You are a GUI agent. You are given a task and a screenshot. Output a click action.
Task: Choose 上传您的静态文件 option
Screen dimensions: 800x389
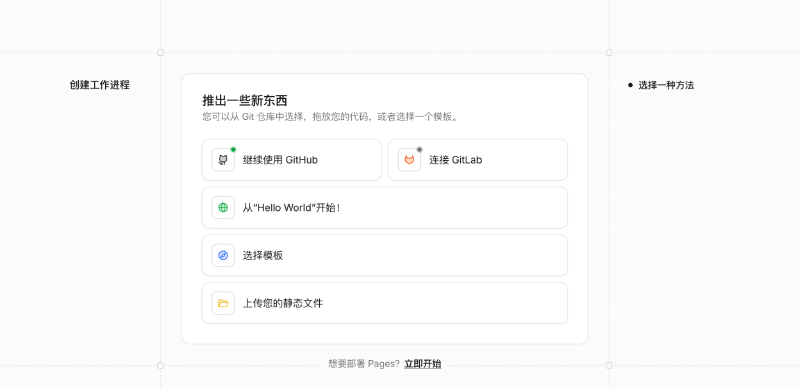click(385, 303)
